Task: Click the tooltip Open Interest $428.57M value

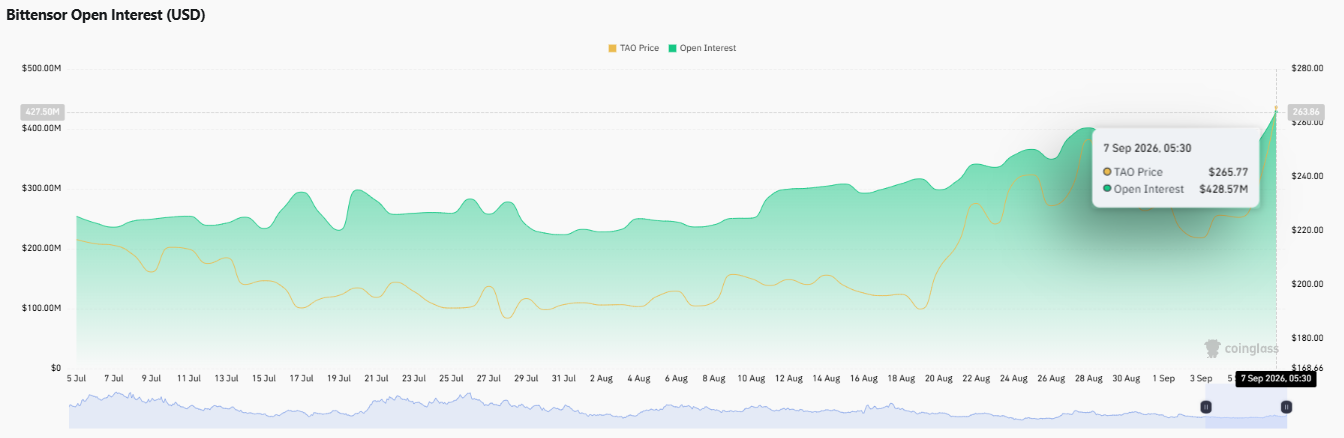Action: [x=1223, y=188]
